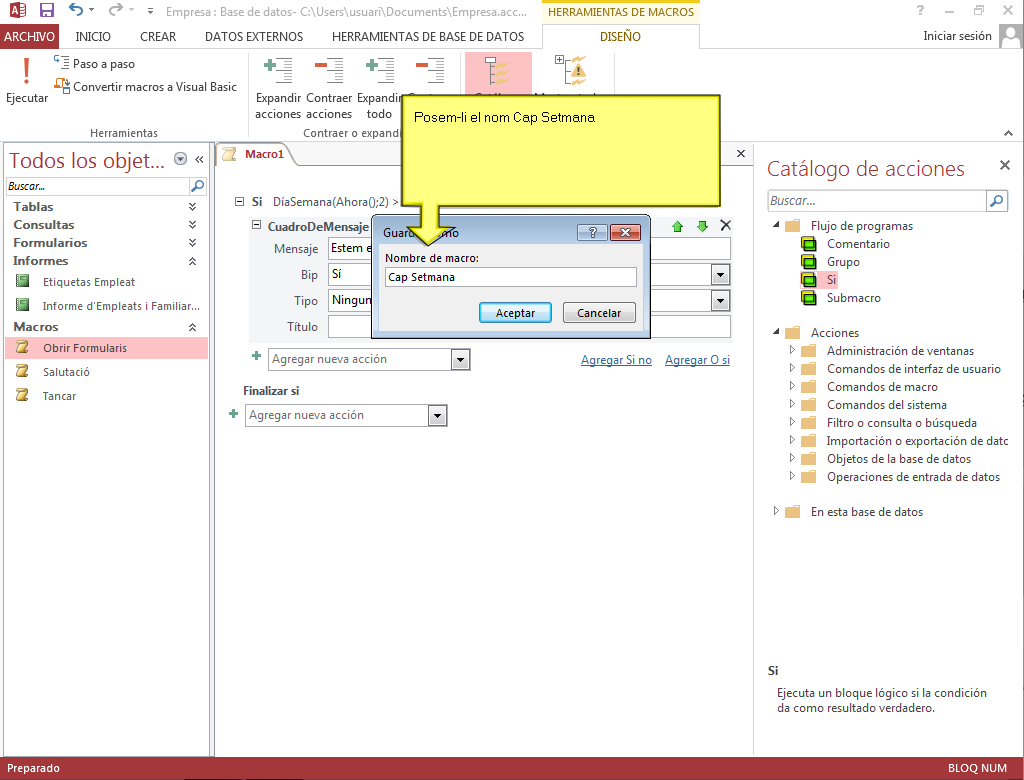Click the catalog Buscar search field
1024x780 pixels.
pos(876,201)
